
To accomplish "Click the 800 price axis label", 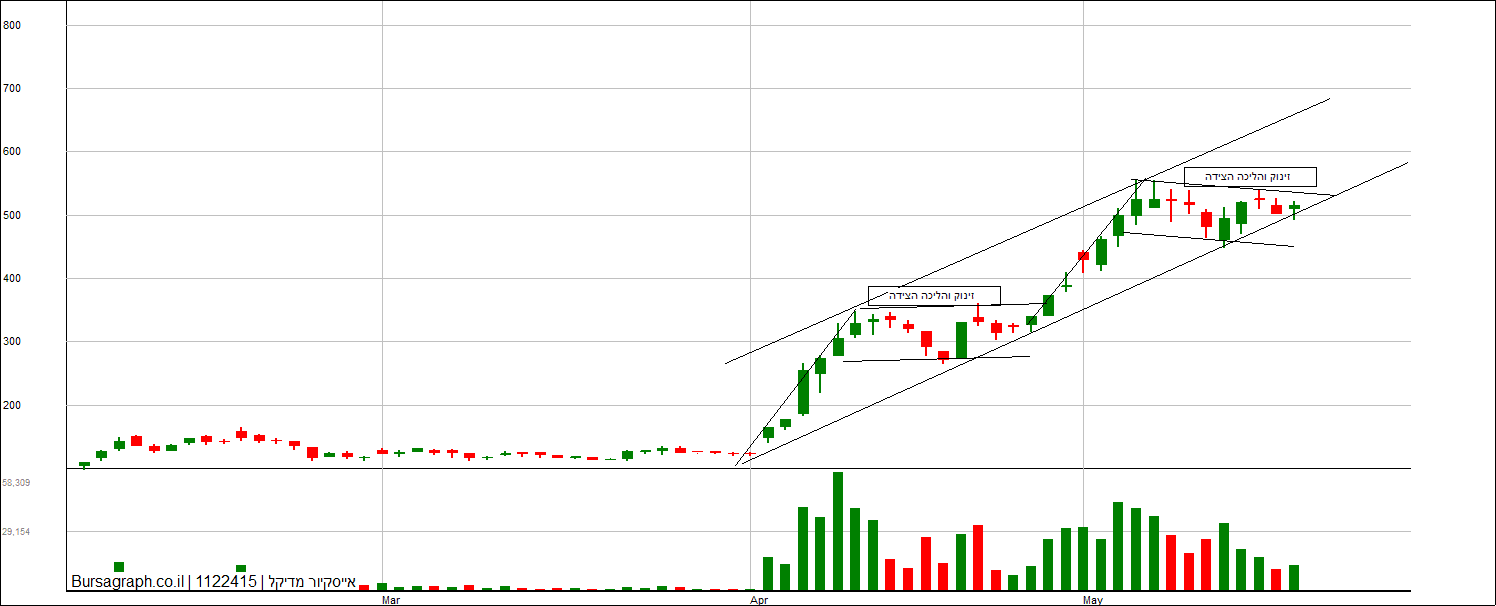I will [x=12, y=25].
